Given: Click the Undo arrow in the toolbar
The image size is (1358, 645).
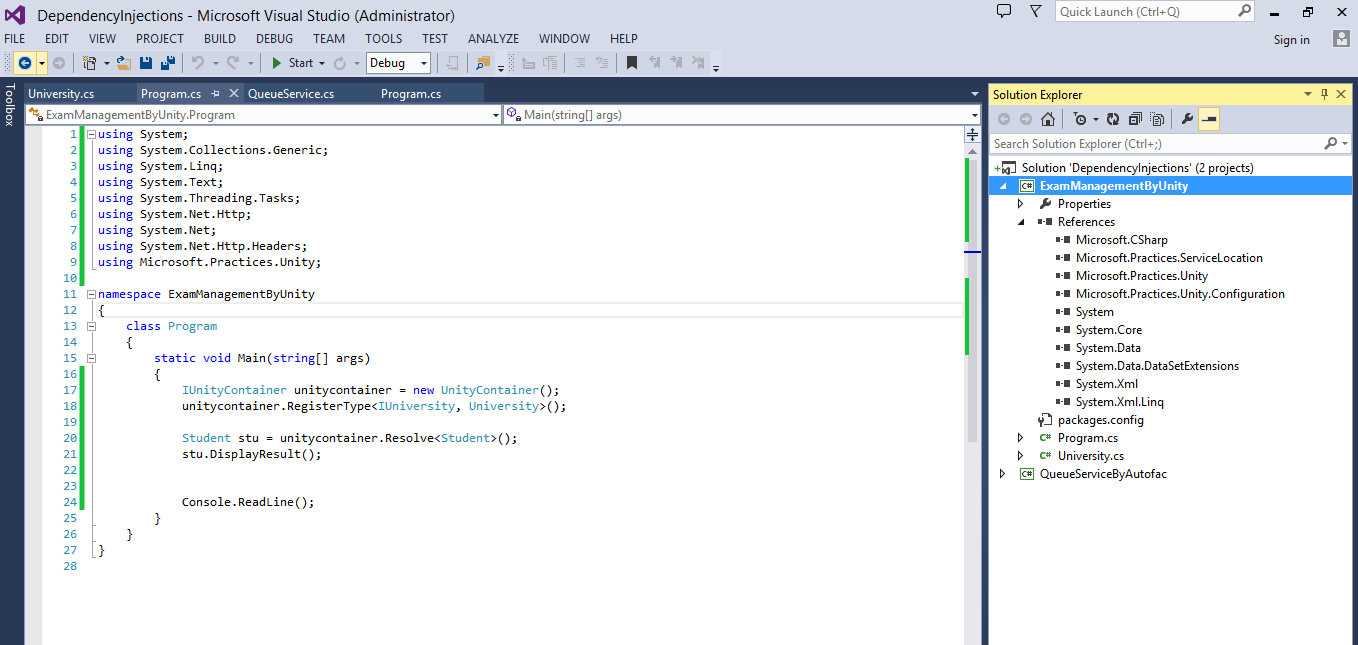Looking at the screenshot, I should (198, 63).
